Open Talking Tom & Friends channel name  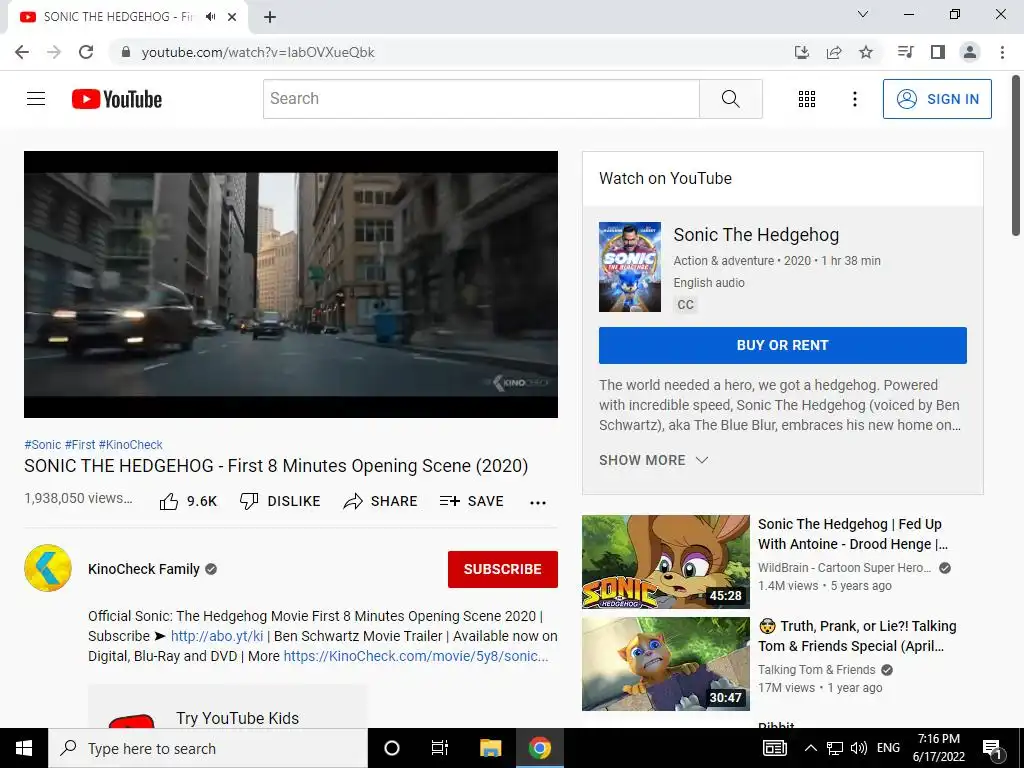pyautogui.click(x=816, y=670)
